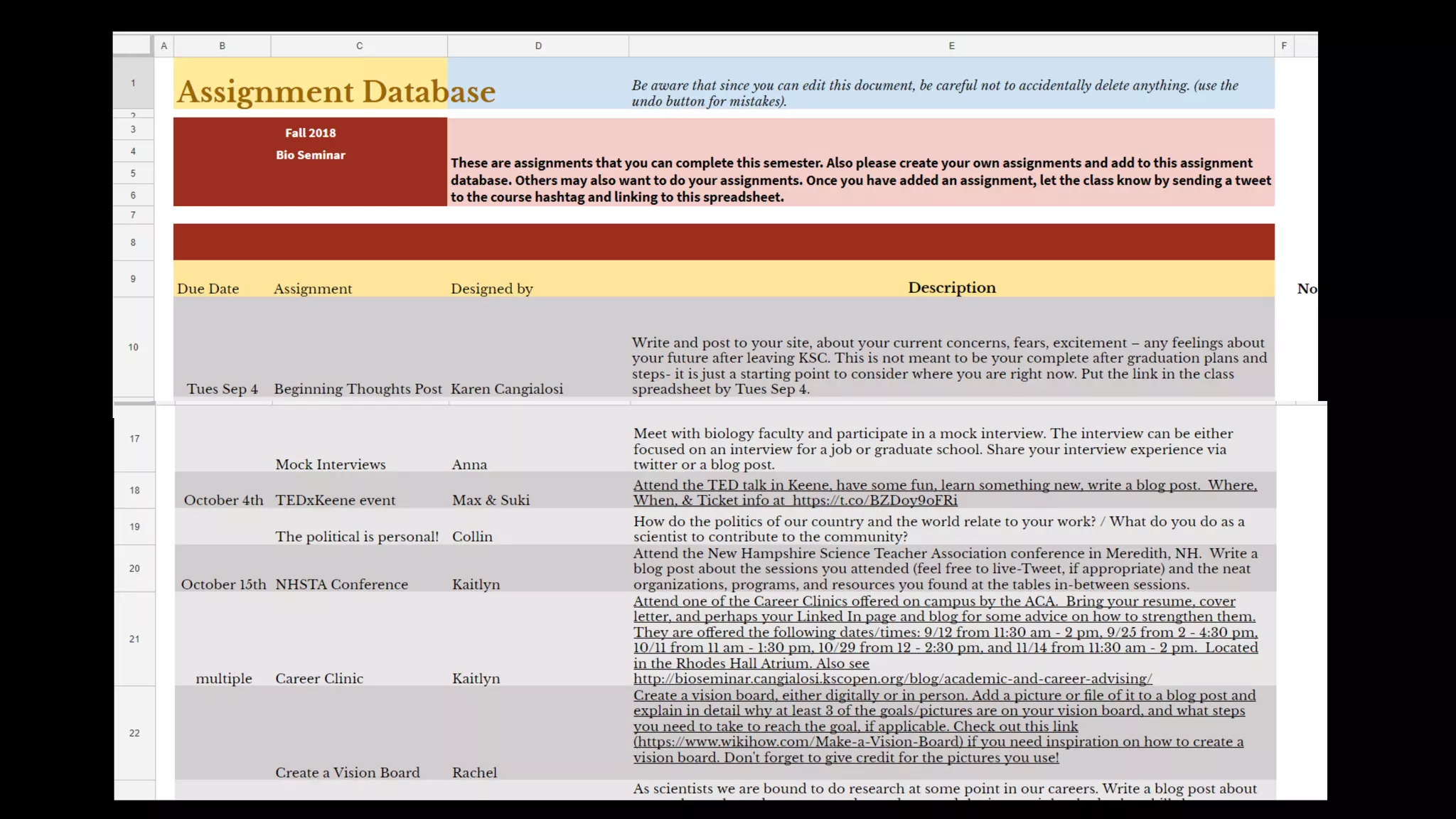Select column D header

(538, 45)
